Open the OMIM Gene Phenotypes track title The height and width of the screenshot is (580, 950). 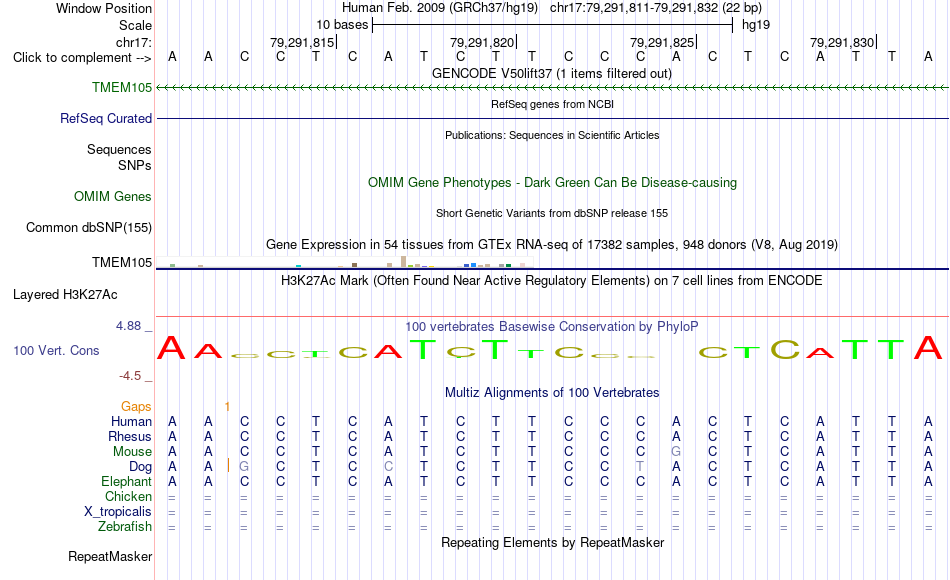click(552, 182)
